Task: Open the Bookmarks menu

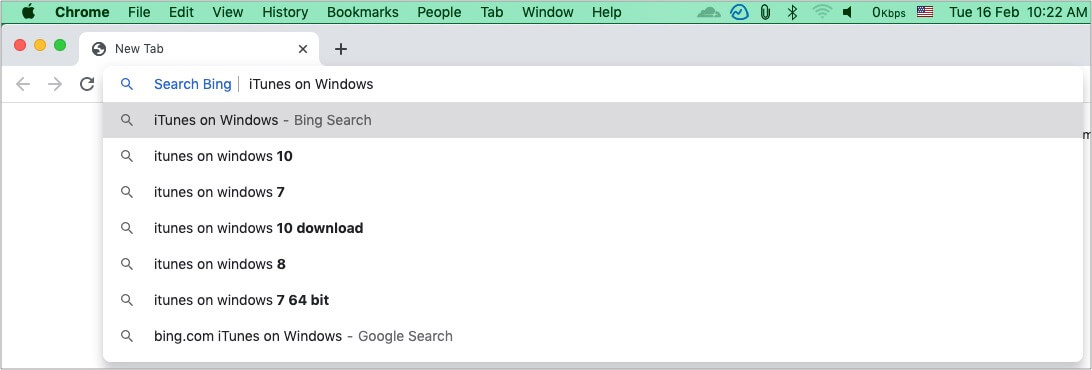Action: [363, 12]
